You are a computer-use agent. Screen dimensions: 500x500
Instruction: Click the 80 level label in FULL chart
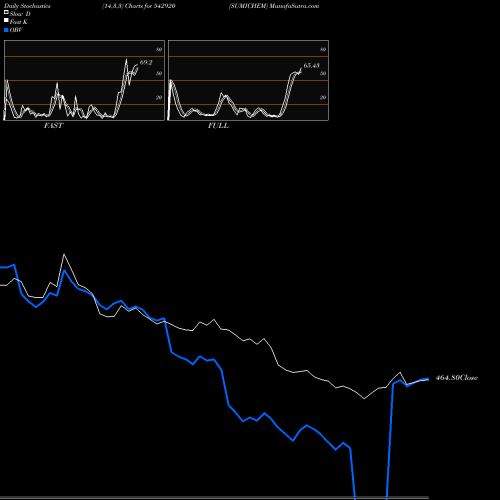[323, 49]
